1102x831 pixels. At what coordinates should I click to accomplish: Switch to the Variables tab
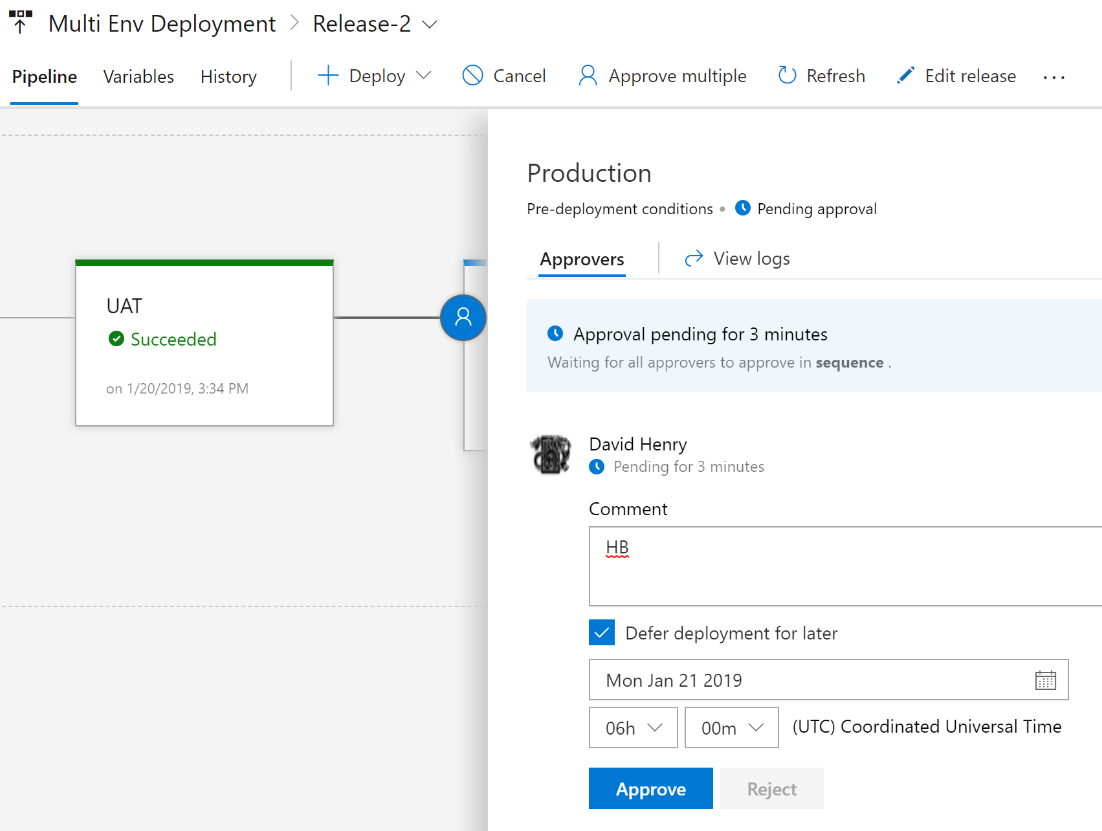point(138,77)
